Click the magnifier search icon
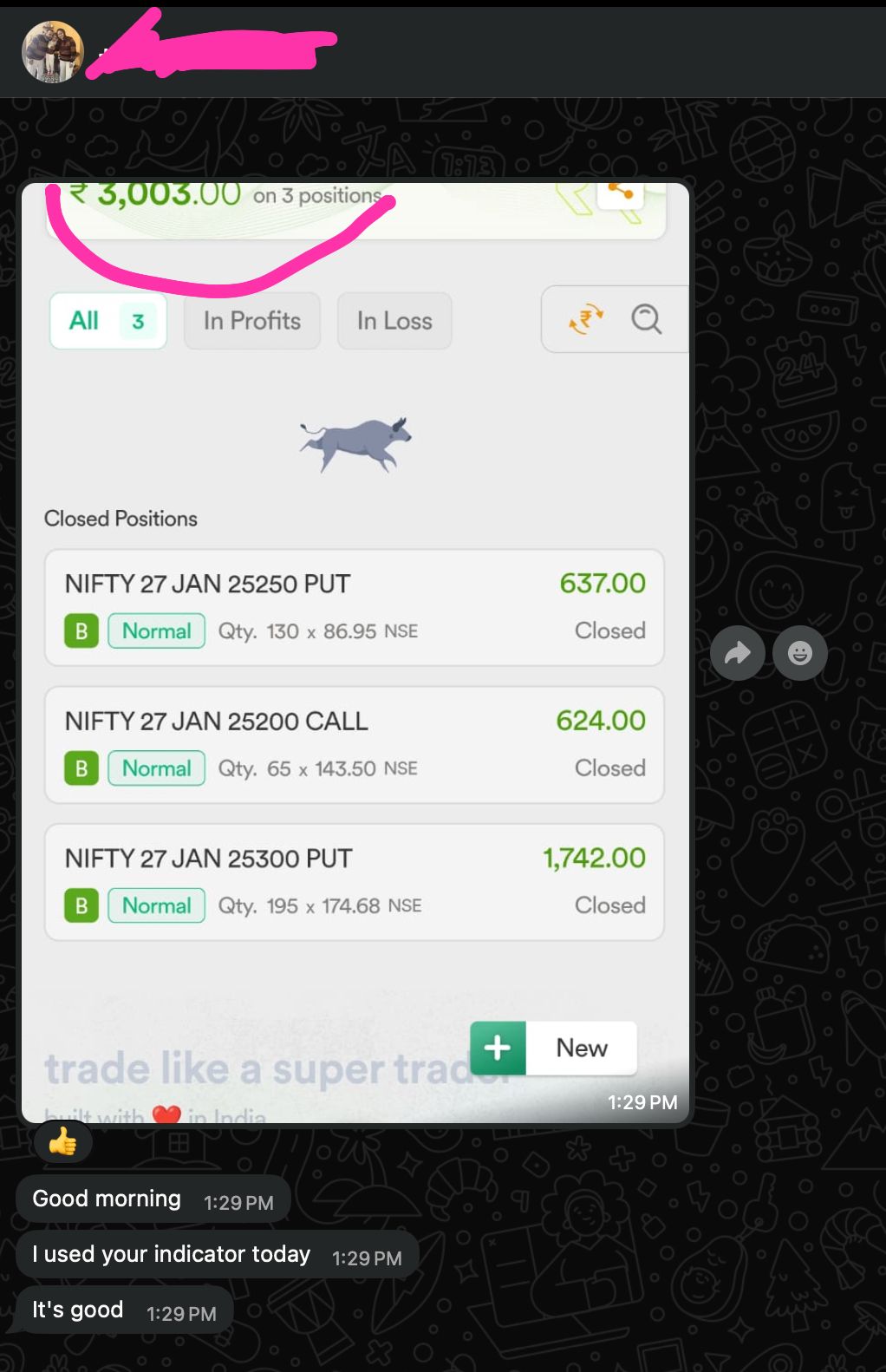886x1372 pixels. (x=646, y=319)
